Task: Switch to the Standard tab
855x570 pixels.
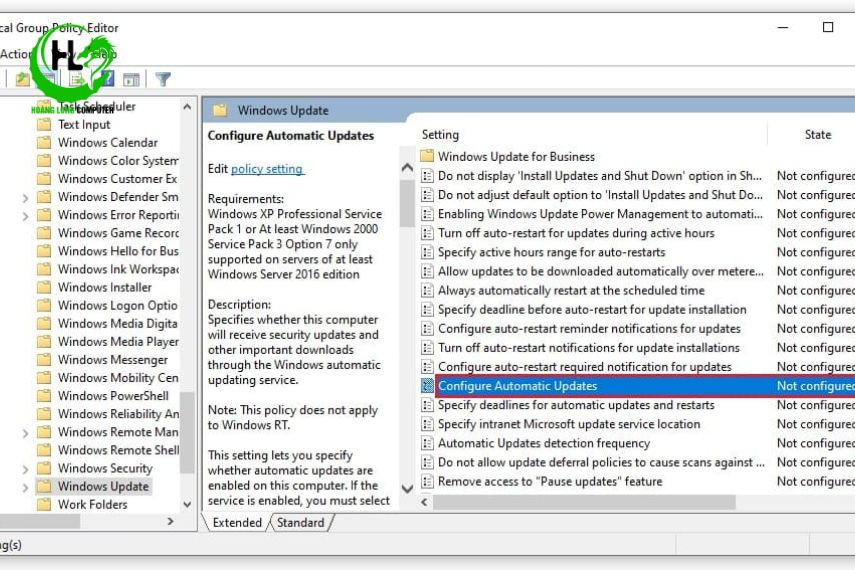Action: point(300,523)
